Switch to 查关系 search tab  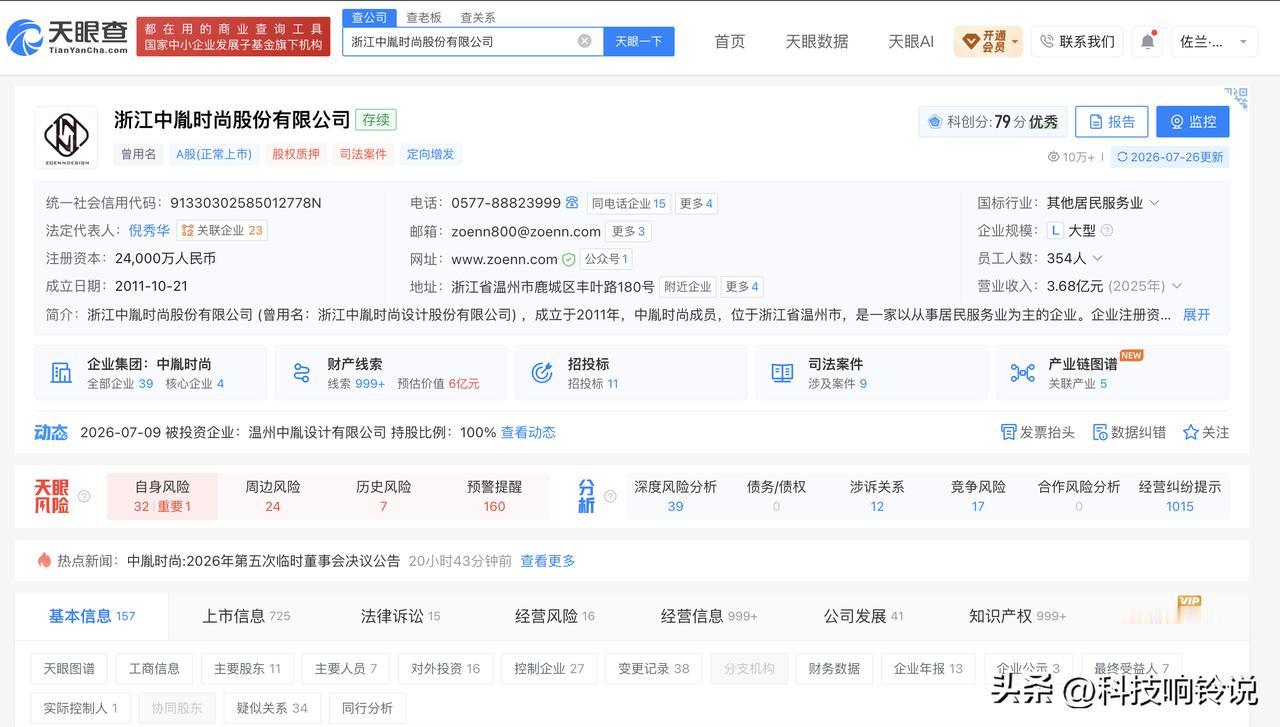tap(478, 18)
